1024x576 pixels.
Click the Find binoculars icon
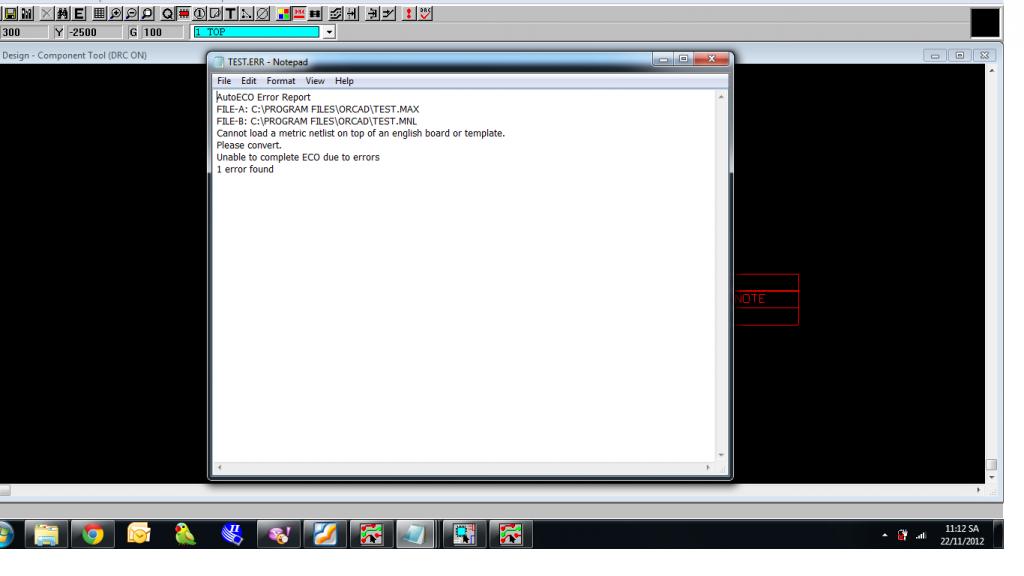[x=63, y=14]
